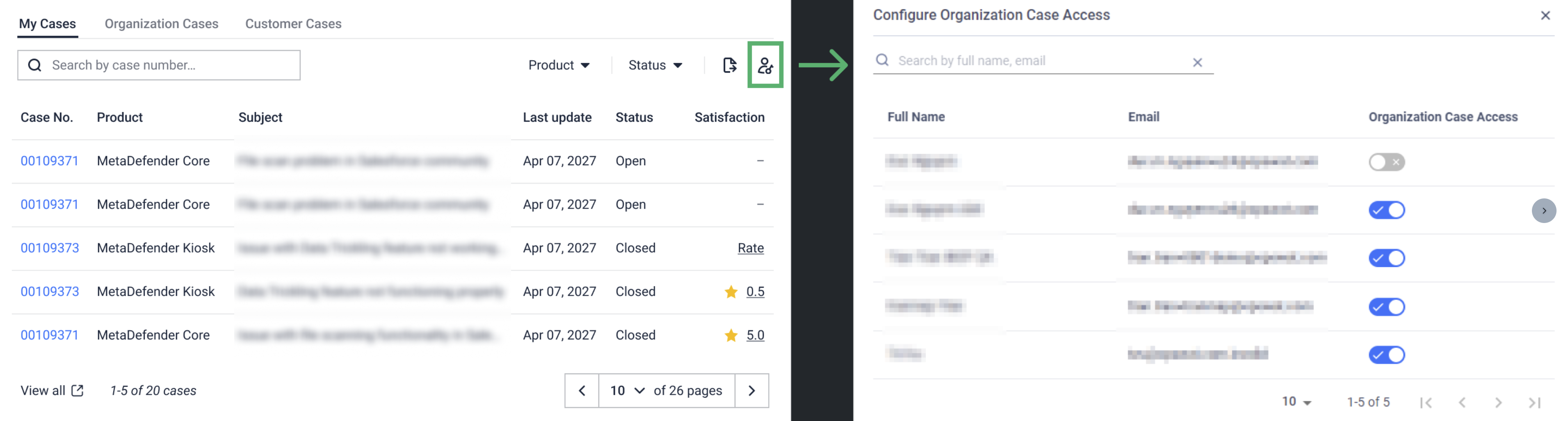Enable case access for the first user
Viewport: 1568px width, 421px height.
coord(1386,162)
